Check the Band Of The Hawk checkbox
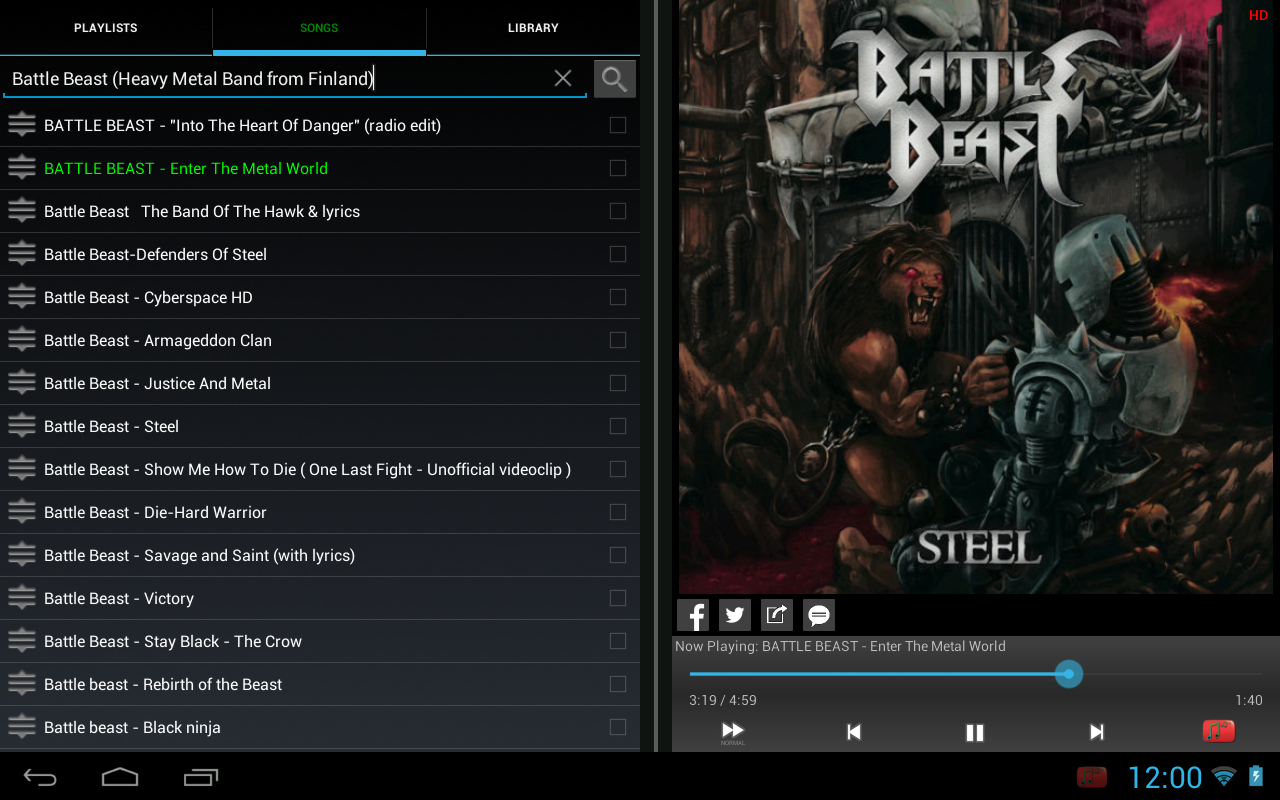 tap(618, 211)
